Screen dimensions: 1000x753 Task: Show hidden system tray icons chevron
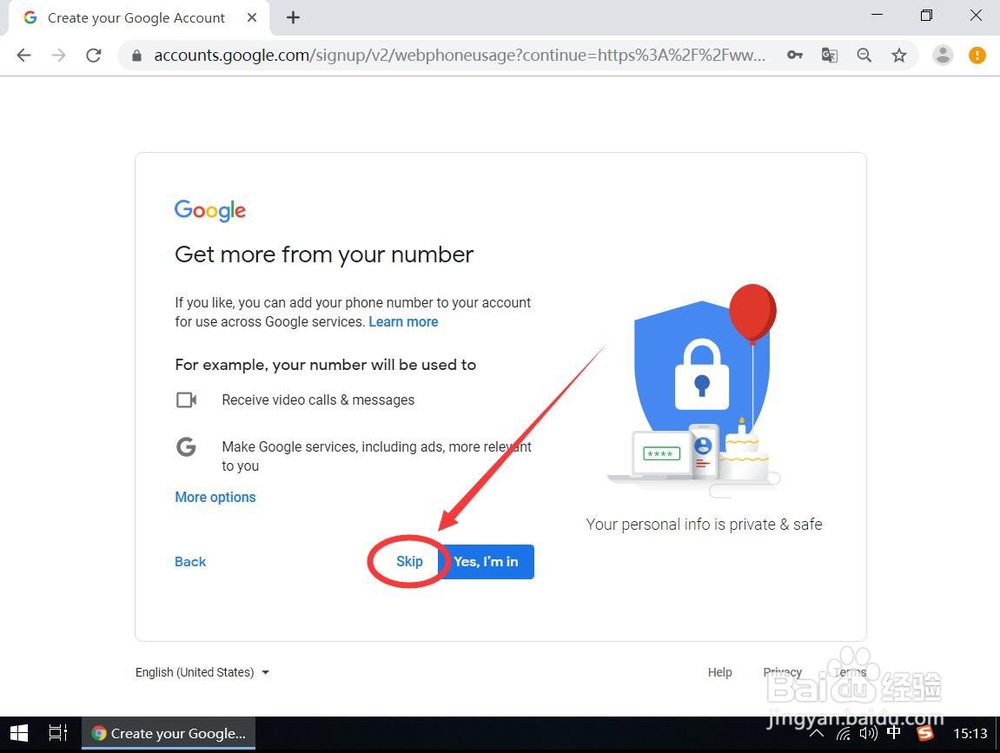tap(816, 734)
